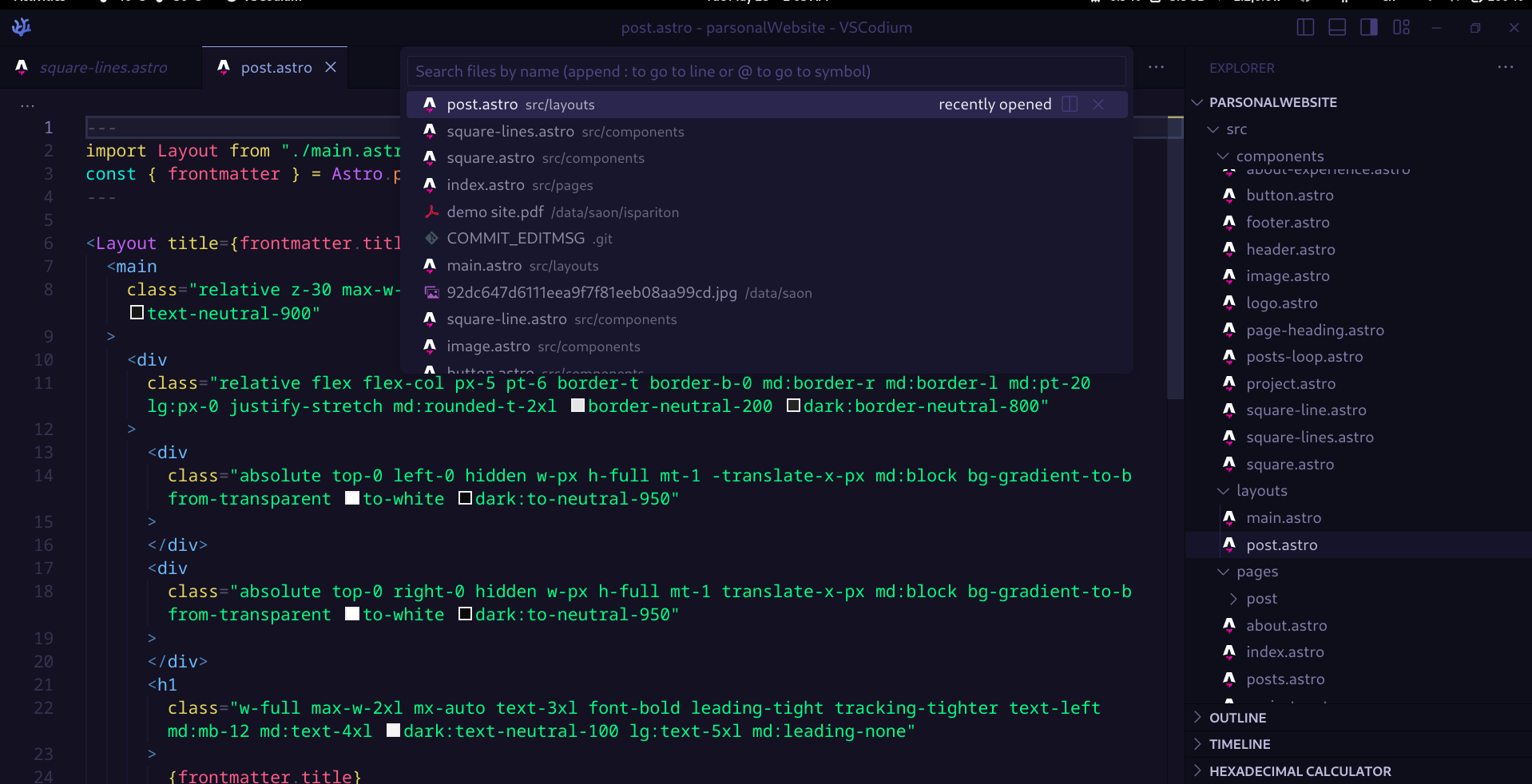1532x784 pixels.
Task: Select the JPG image file in quick open results
Action: point(591,292)
